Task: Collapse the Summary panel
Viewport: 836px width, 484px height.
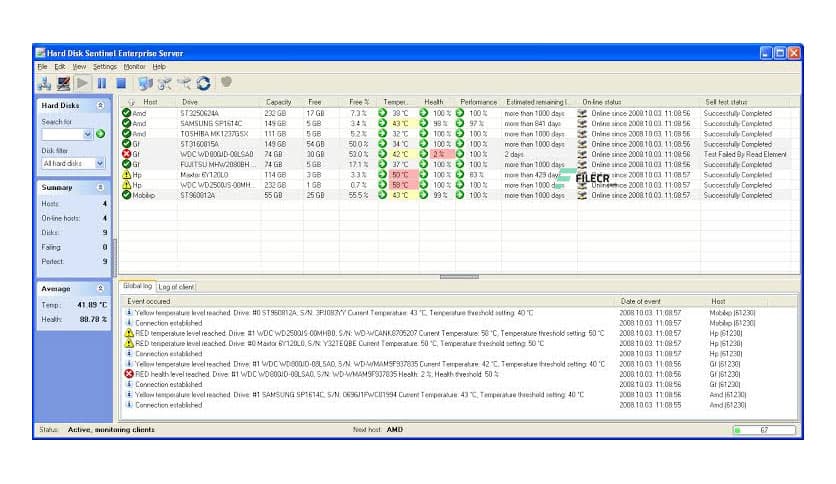Action: [100, 188]
